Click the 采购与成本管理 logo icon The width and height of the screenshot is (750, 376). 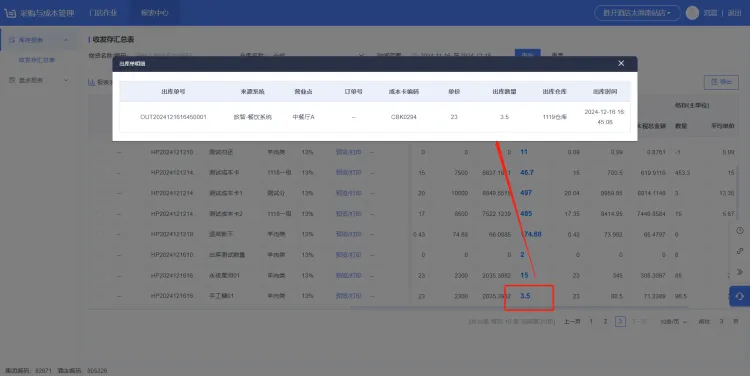[x=10, y=13]
